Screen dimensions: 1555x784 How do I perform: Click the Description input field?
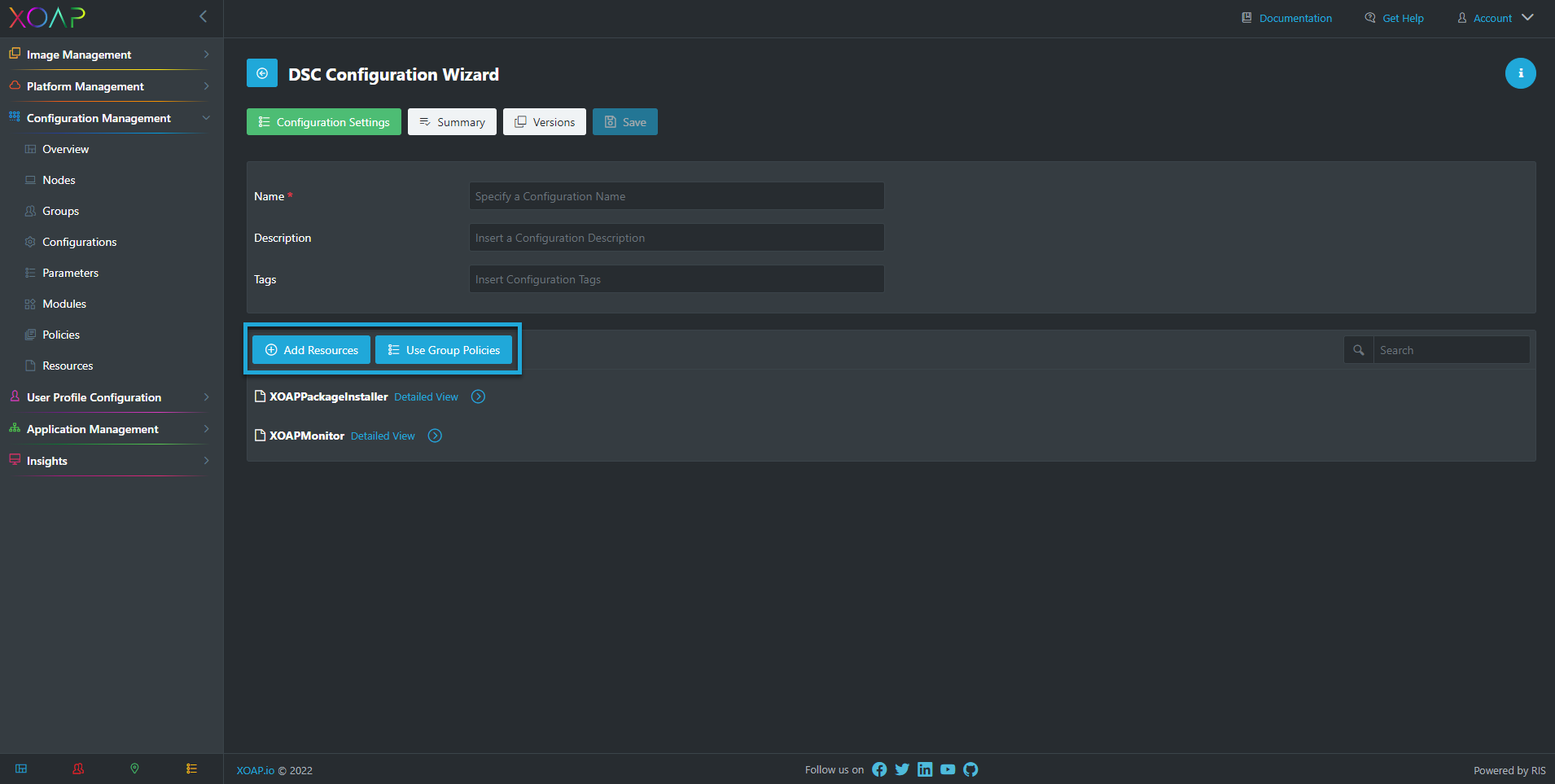pyautogui.click(x=677, y=238)
